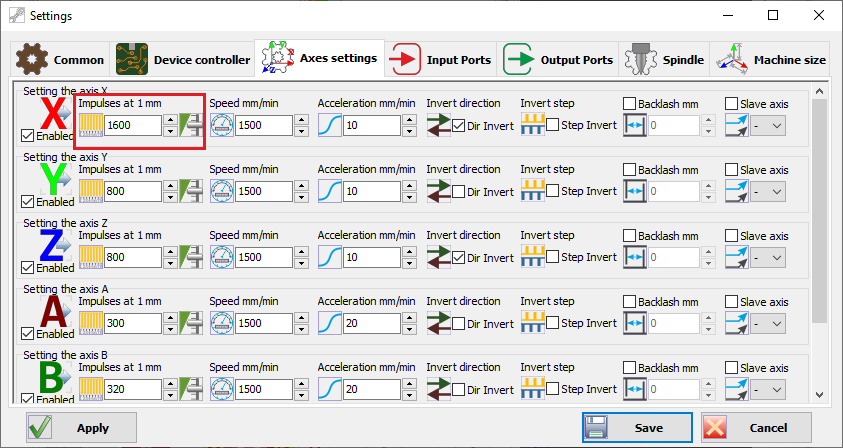
Task: Click the acceleration curve icon for axis Z
Action: (x=330, y=258)
